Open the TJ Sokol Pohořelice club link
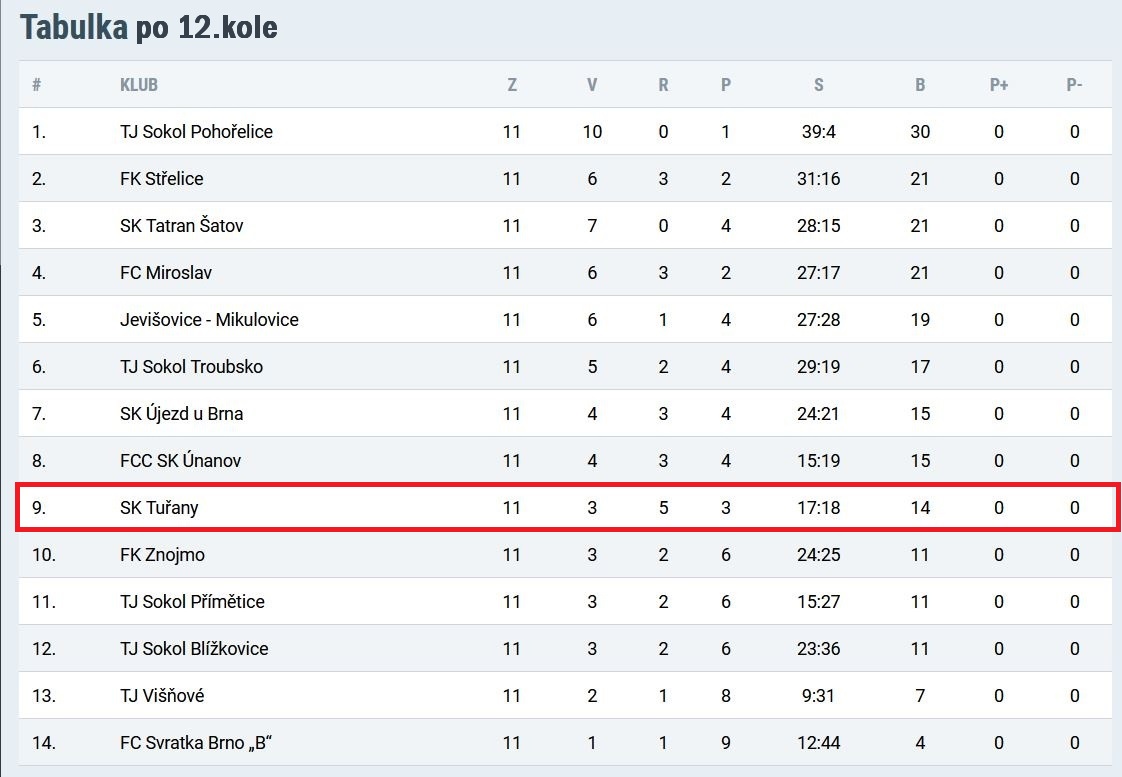Screen dimensions: 1122x777 [x=196, y=132]
